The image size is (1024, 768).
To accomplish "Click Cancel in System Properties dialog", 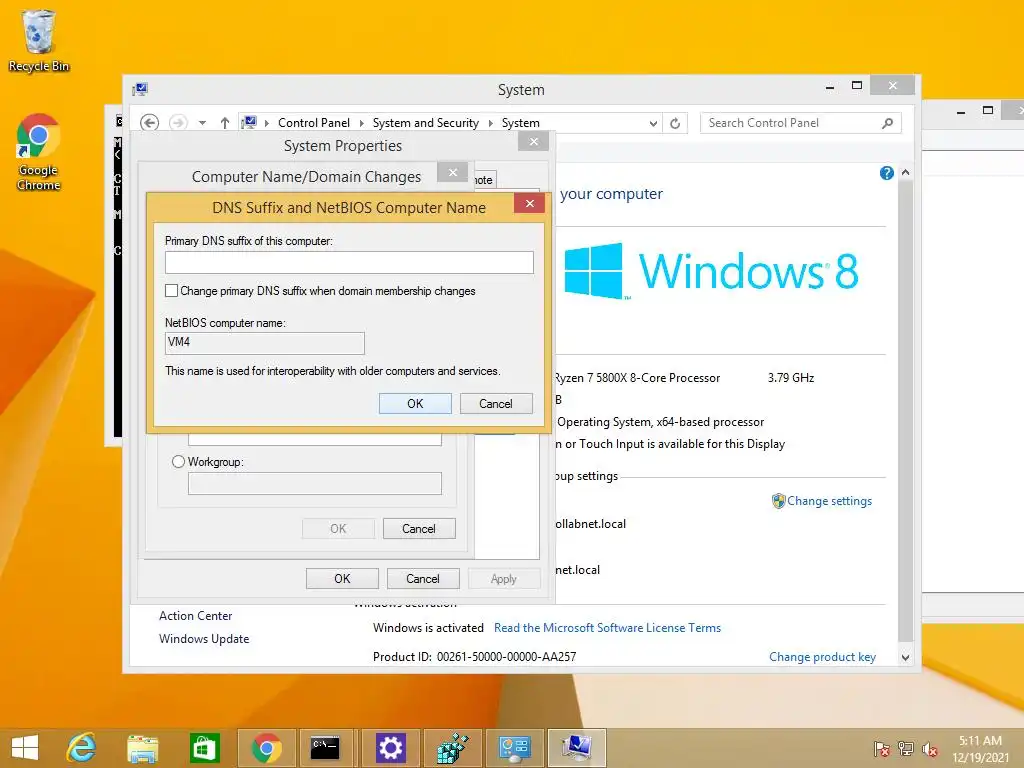I will [423, 579].
